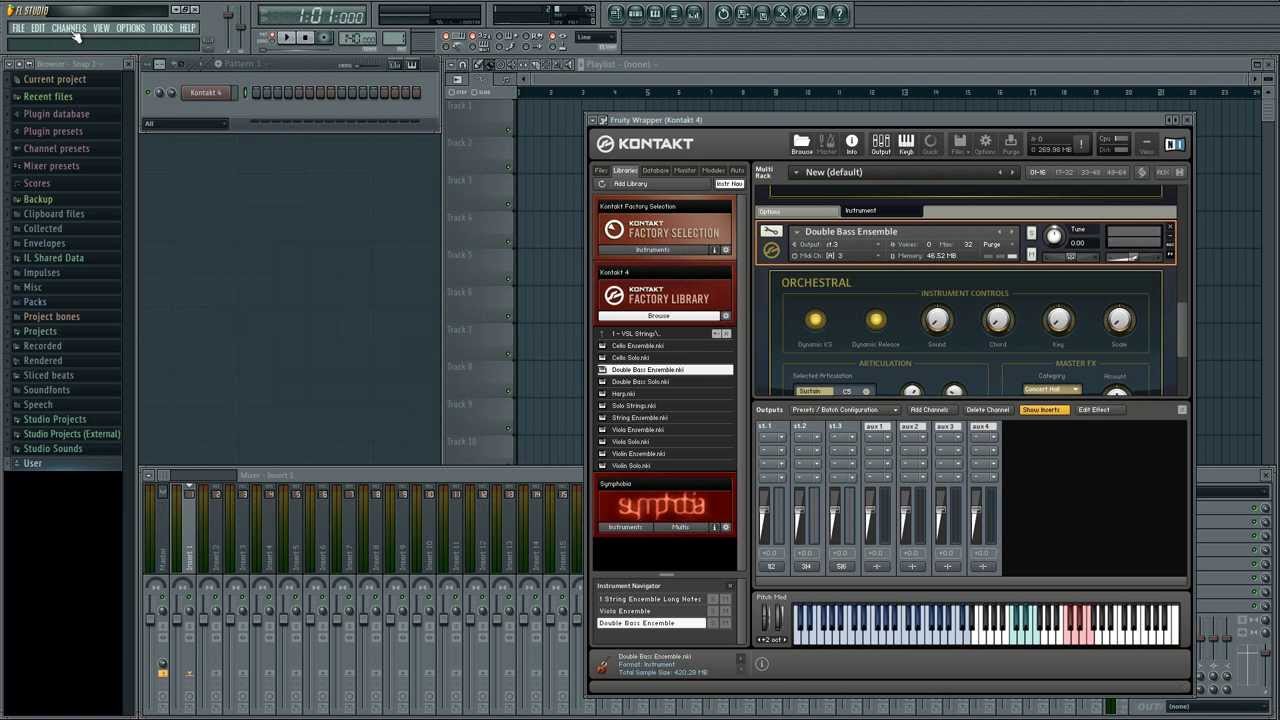Toggle Dynamic Release yellow button
This screenshot has width=1280, height=720.
(x=876, y=320)
